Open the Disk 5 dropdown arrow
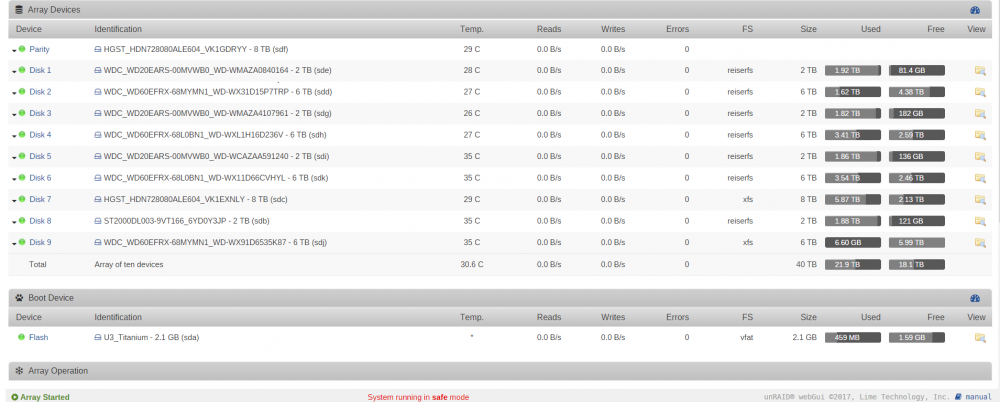1000x402 pixels. point(14,158)
